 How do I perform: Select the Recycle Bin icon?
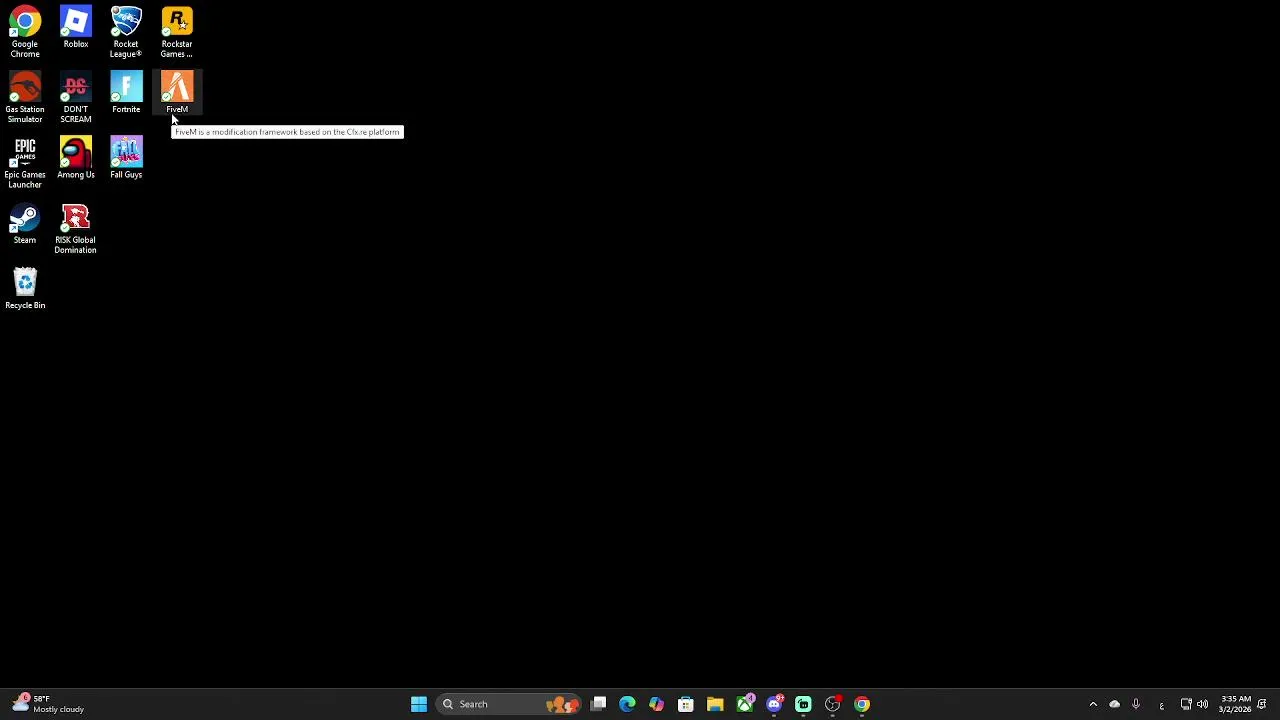coord(25,289)
